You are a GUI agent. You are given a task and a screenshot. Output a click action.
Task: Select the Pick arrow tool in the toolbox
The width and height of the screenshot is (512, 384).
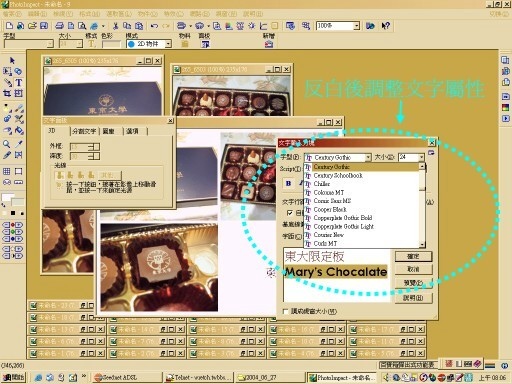[x=12, y=60]
